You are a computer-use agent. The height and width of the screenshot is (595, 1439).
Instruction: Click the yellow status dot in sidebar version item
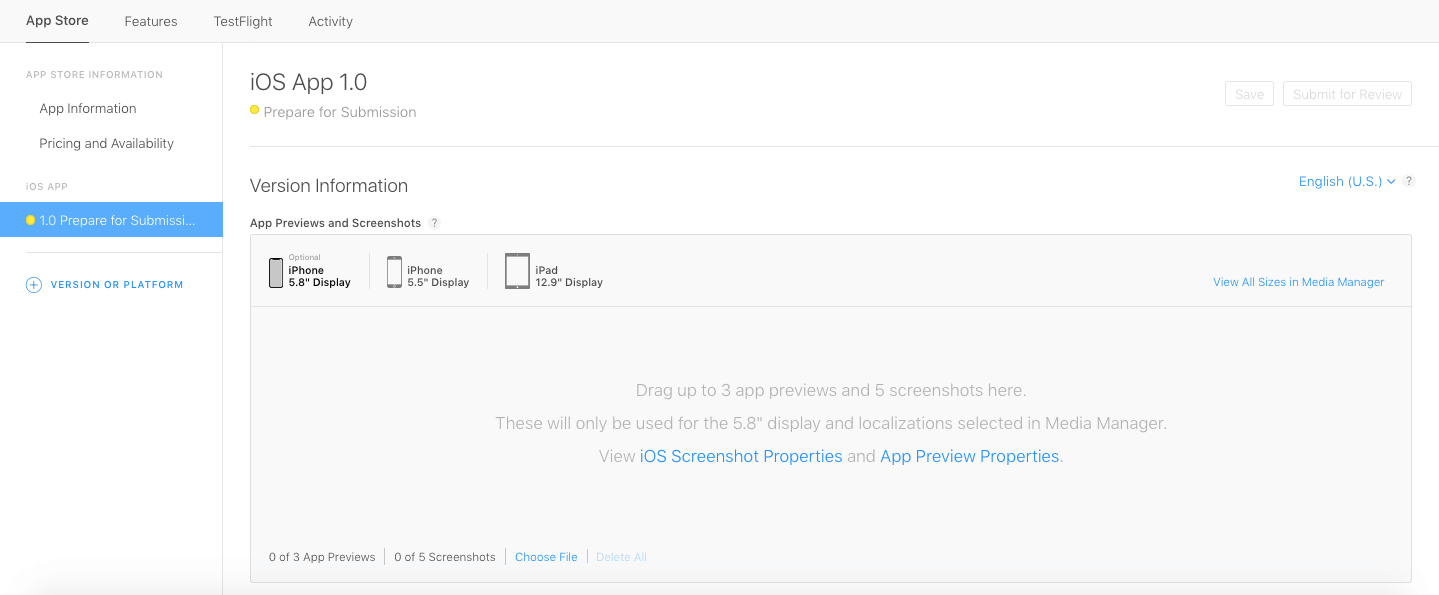pos(31,220)
